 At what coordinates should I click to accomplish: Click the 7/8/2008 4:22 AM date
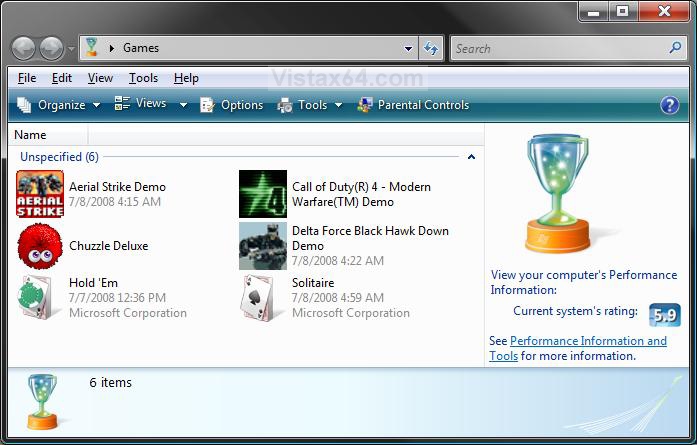tap(338, 261)
